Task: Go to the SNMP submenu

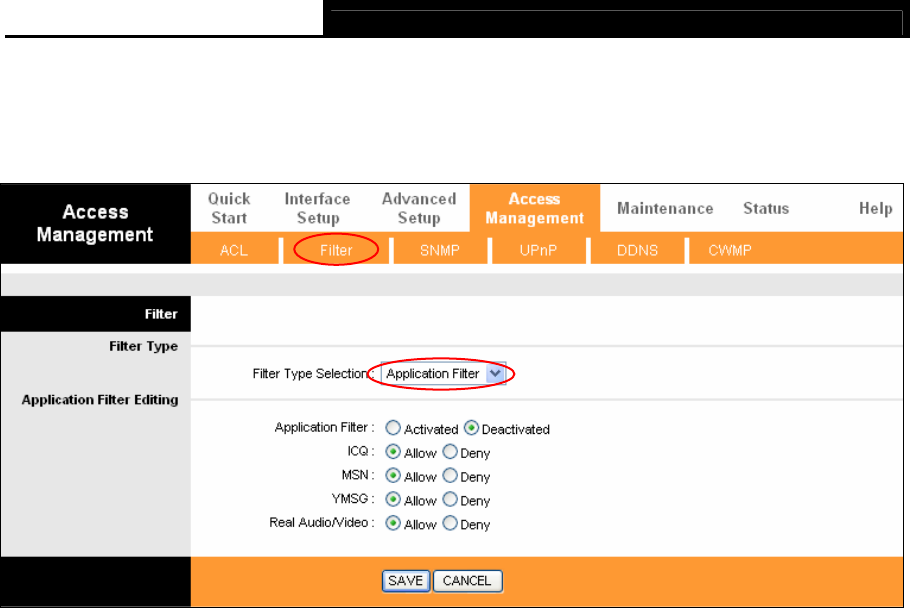Action: pos(440,250)
